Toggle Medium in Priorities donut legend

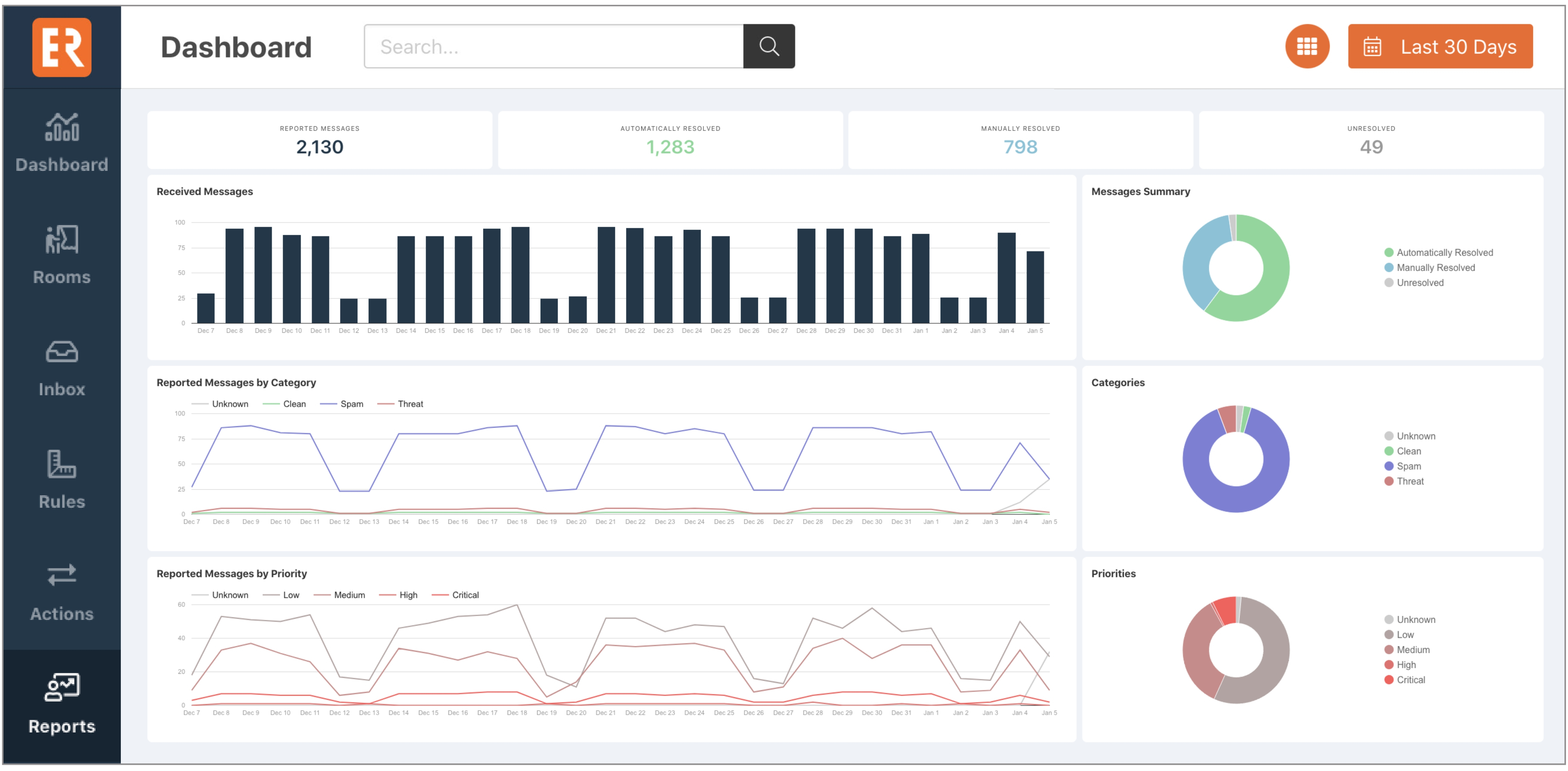[x=1412, y=650]
